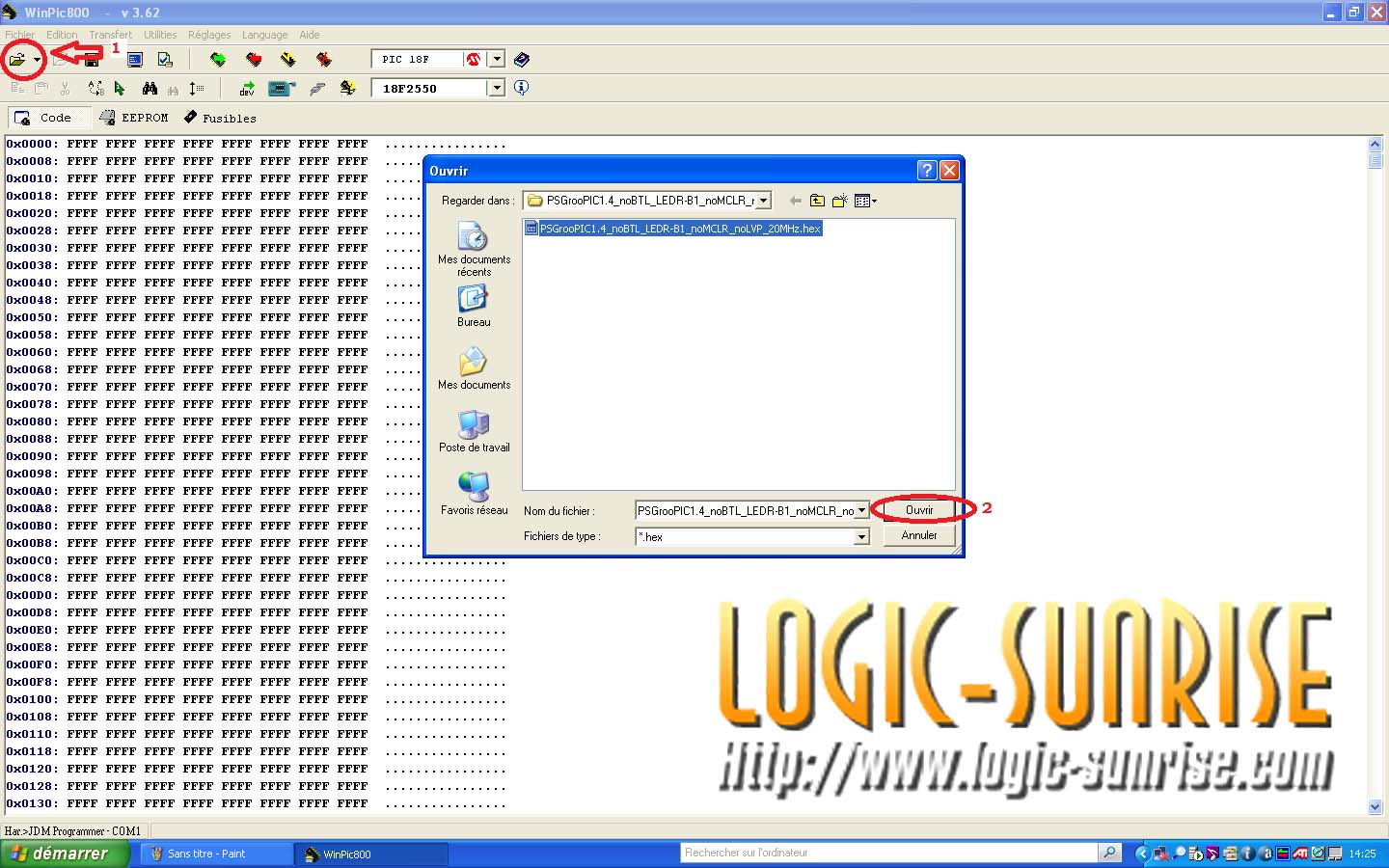Click the programmer hardware chip board icon
1389x868 pixels.
tap(282, 88)
